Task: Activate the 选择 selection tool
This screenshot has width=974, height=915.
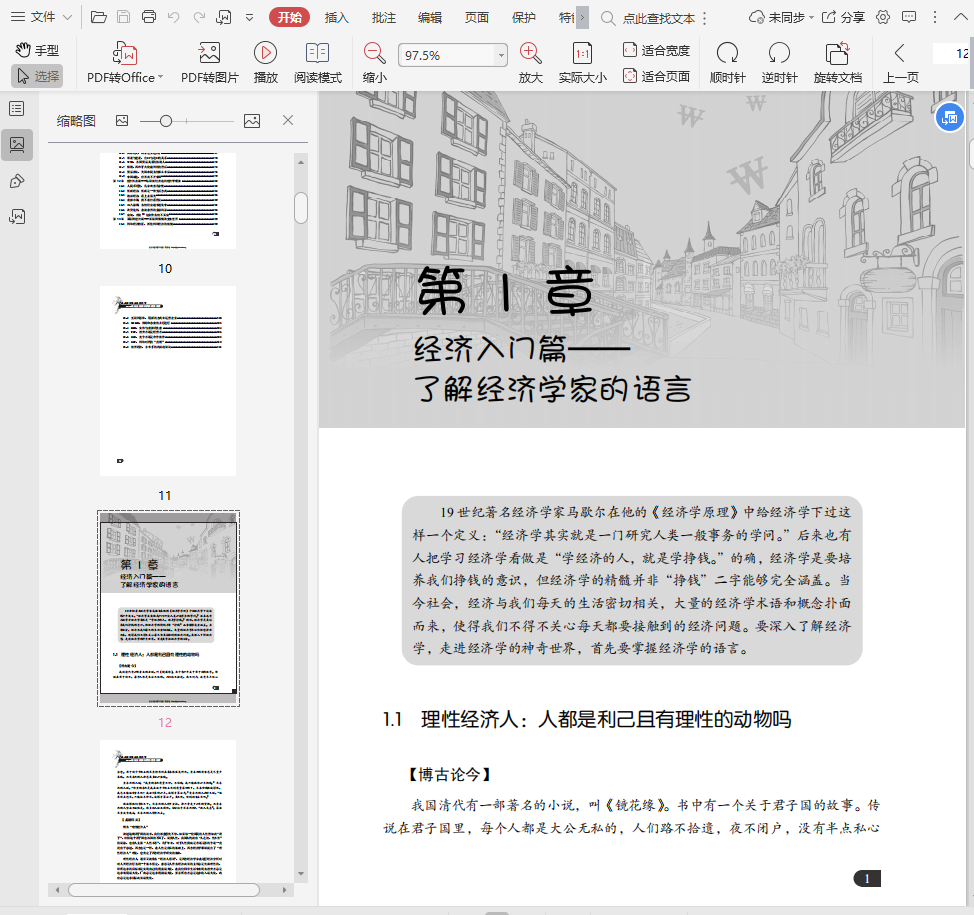Action: (x=37, y=76)
